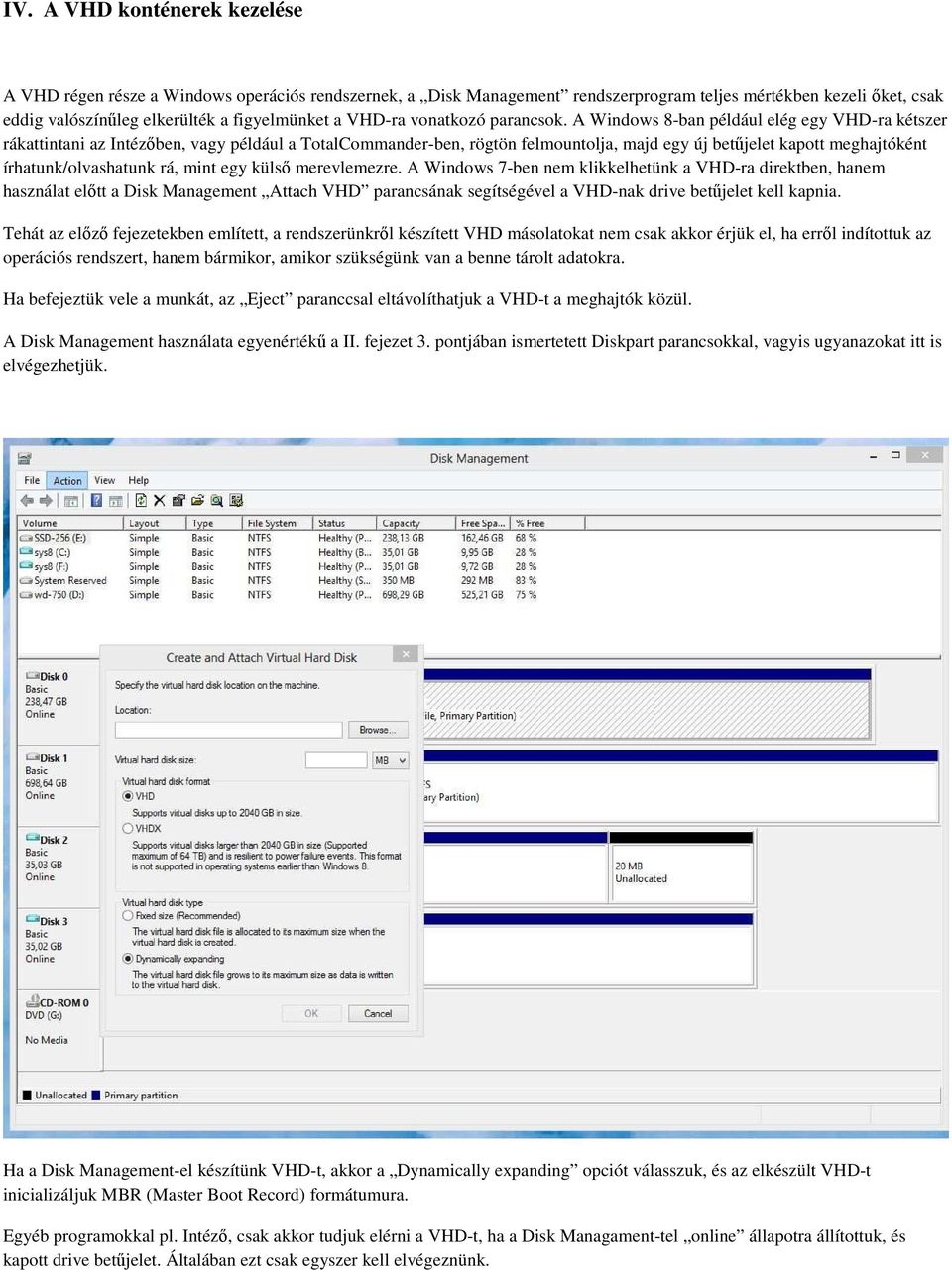
Task: Click the Delete X toolbar icon
Action: pyautogui.click(x=159, y=501)
